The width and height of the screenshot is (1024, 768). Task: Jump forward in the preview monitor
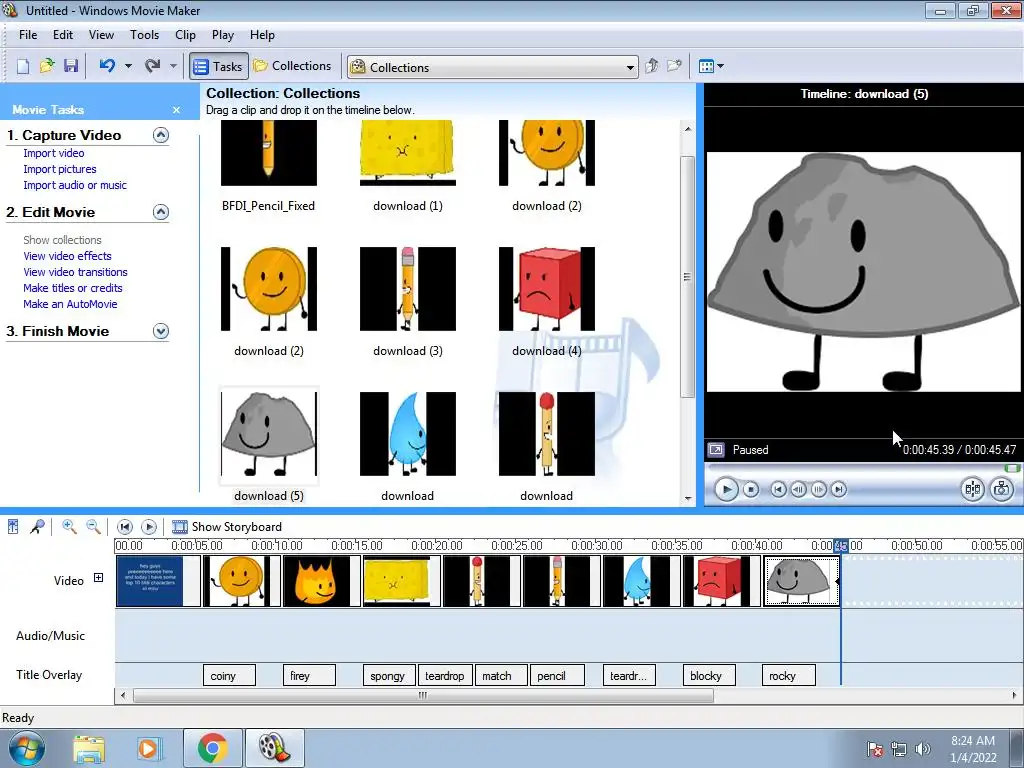tap(839, 489)
